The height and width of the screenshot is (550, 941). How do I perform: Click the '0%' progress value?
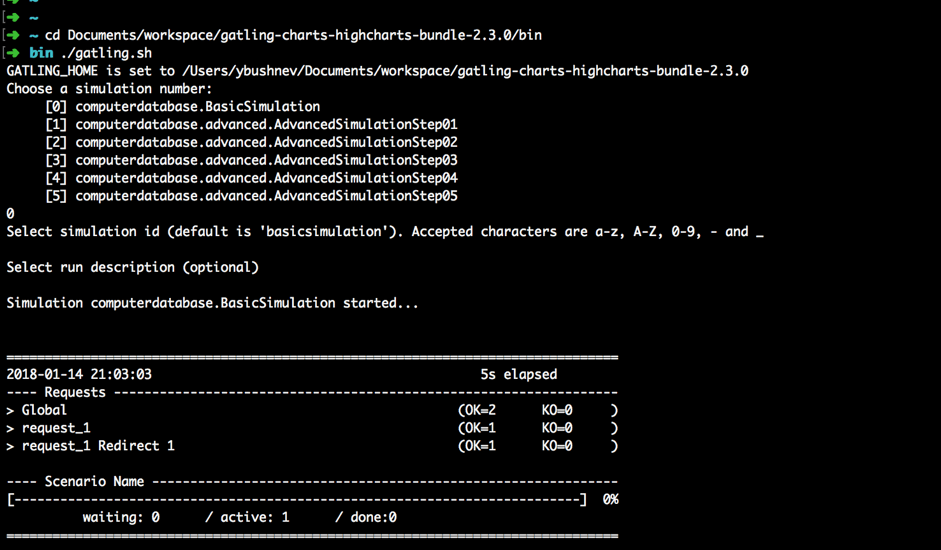click(x=611, y=500)
